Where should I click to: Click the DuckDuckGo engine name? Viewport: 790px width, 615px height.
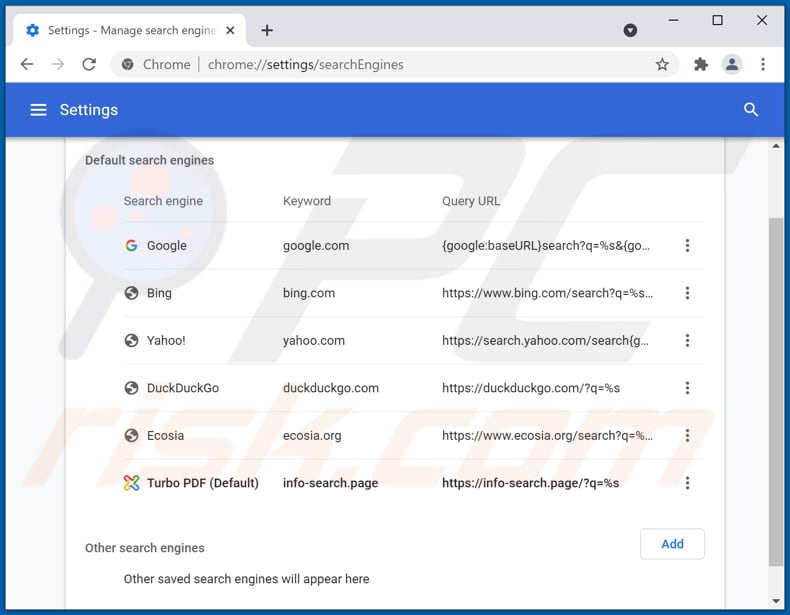[183, 388]
